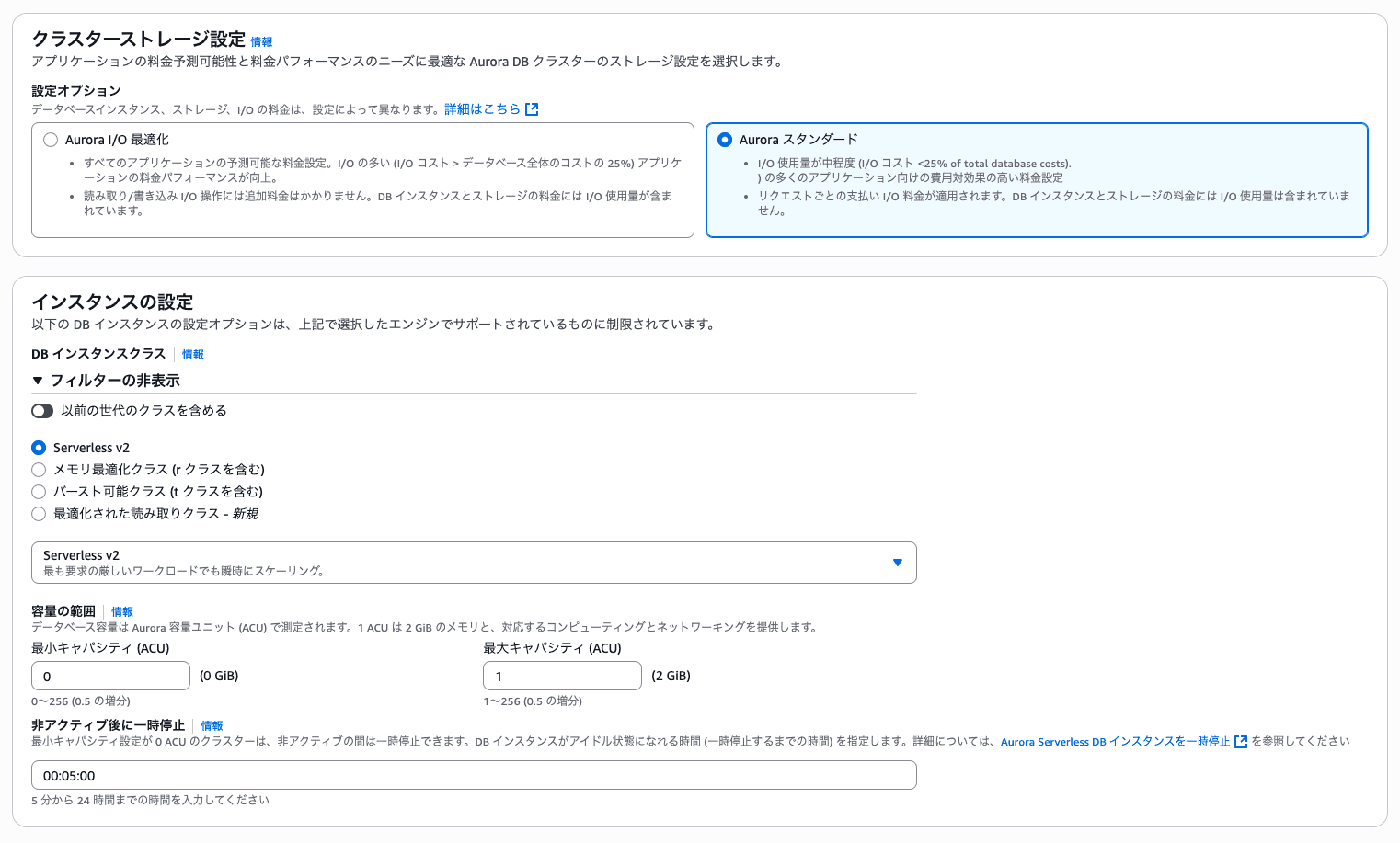This screenshot has width=1400, height=843.
Task: Click the 最大キャパシティ (ACU) input field
Action: (x=562, y=675)
